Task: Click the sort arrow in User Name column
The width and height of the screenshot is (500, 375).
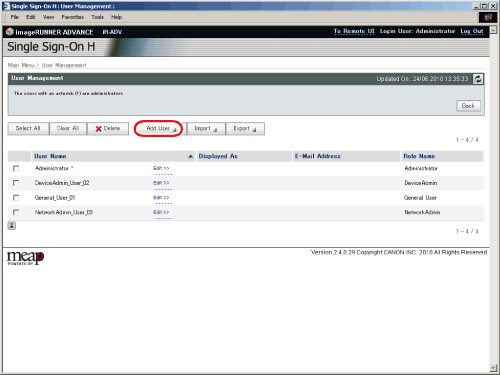Action: coord(190,156)
